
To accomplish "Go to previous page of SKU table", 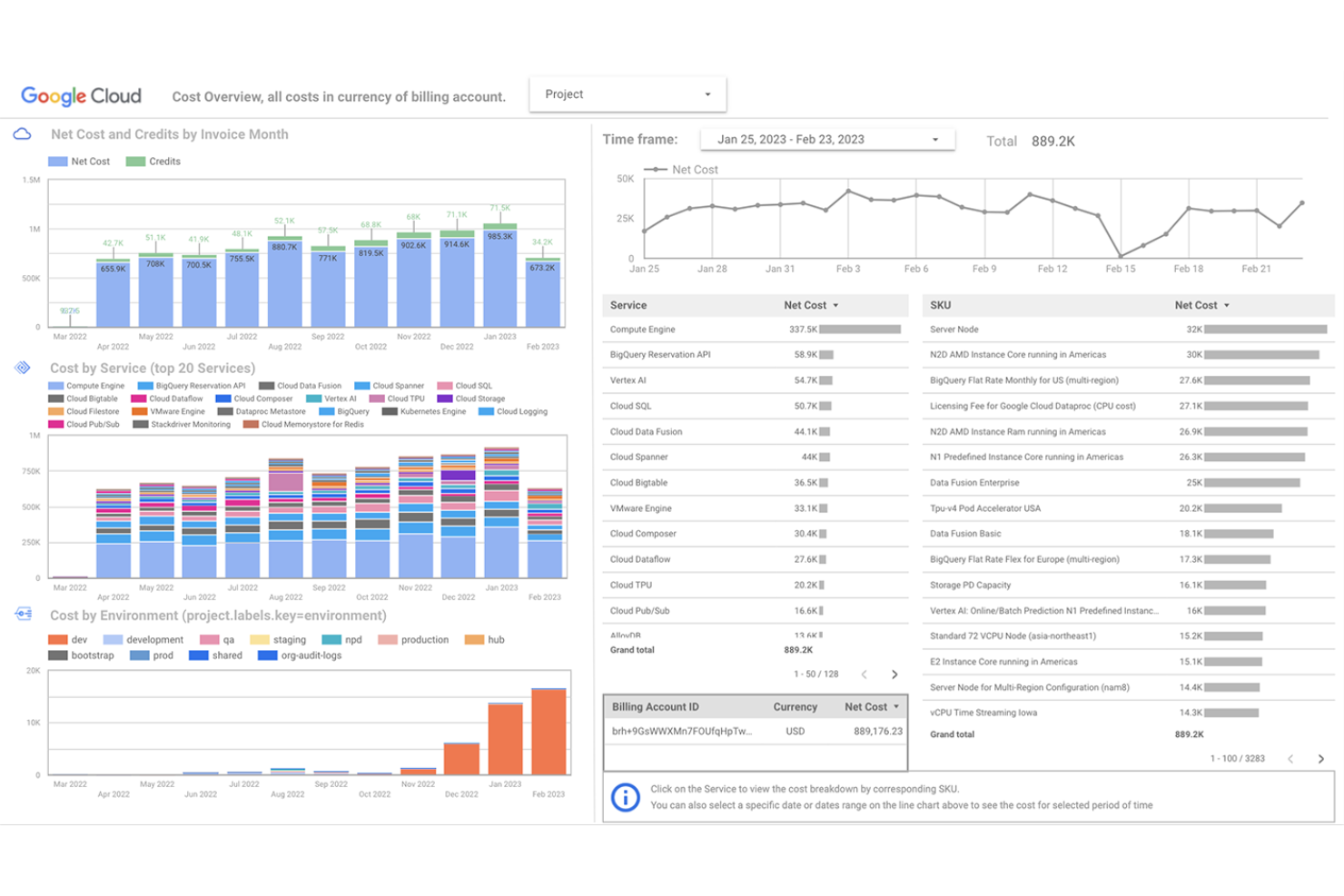I will click(1290, 759).
